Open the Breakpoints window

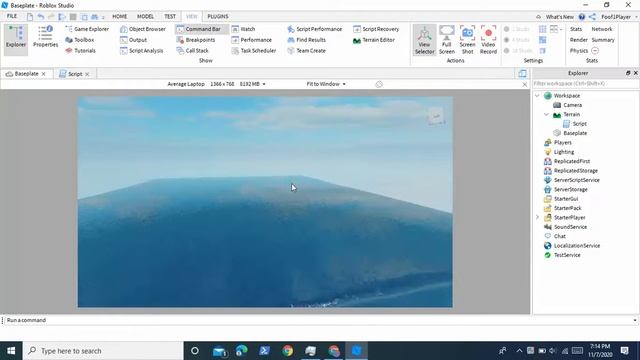point(196,40)
